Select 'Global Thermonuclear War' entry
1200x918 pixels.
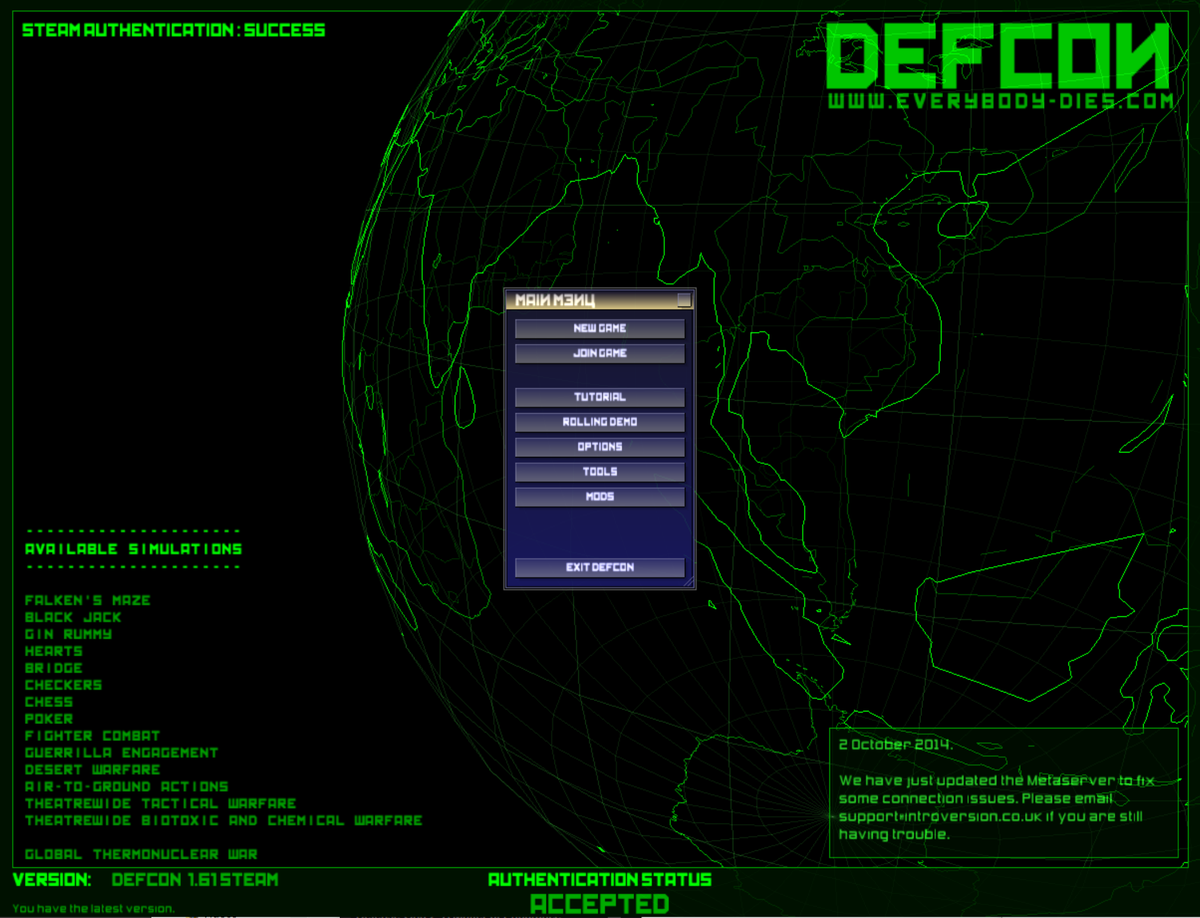141,855
